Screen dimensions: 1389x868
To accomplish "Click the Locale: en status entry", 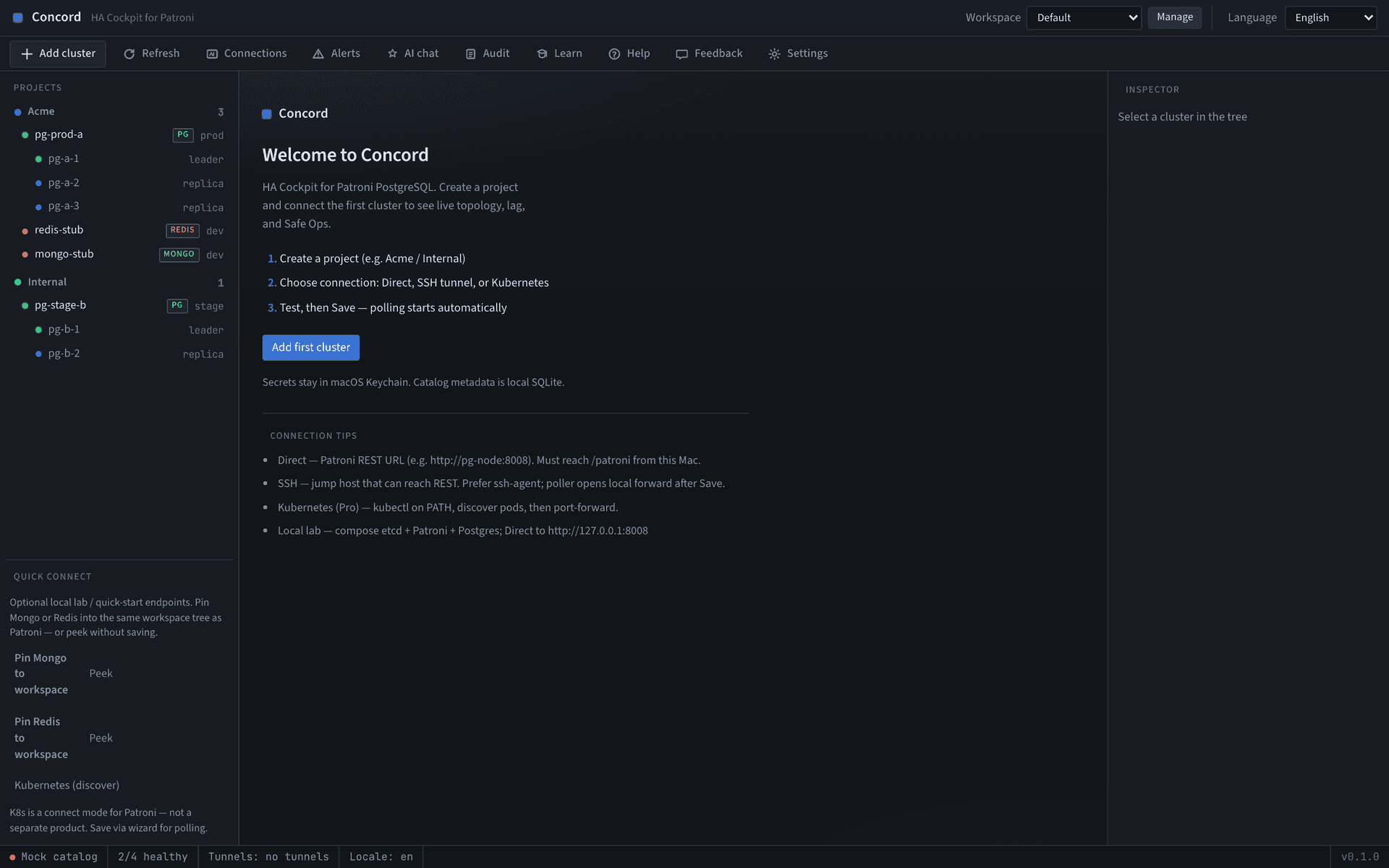I will click(x=381, y=857).
